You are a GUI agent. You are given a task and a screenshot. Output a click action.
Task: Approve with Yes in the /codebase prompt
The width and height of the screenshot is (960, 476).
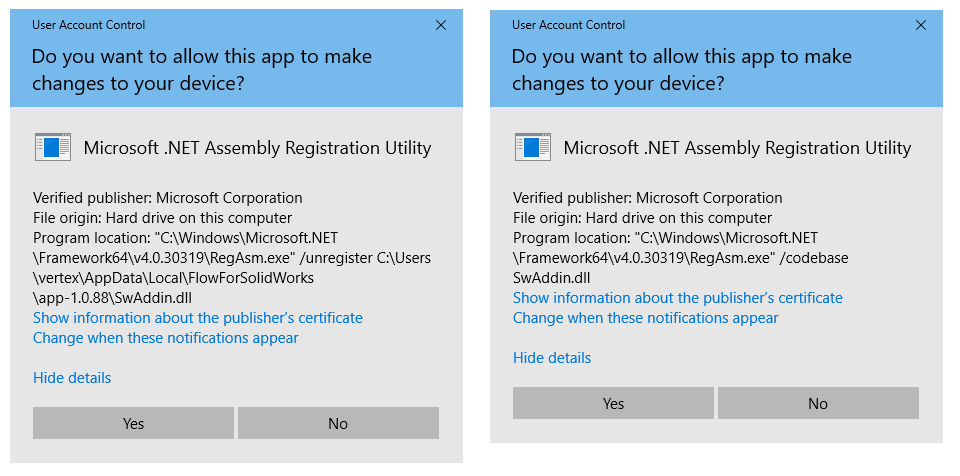(x=613, y=404)
